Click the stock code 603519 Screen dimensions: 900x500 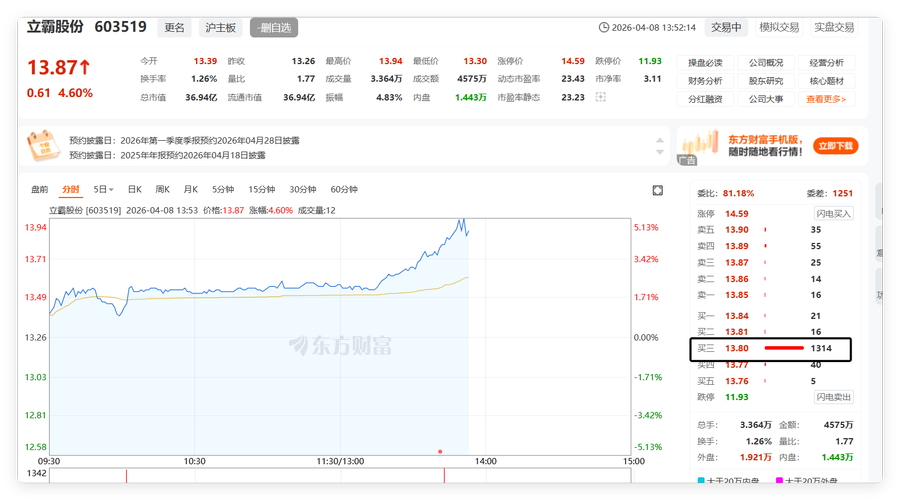point(121,27)
